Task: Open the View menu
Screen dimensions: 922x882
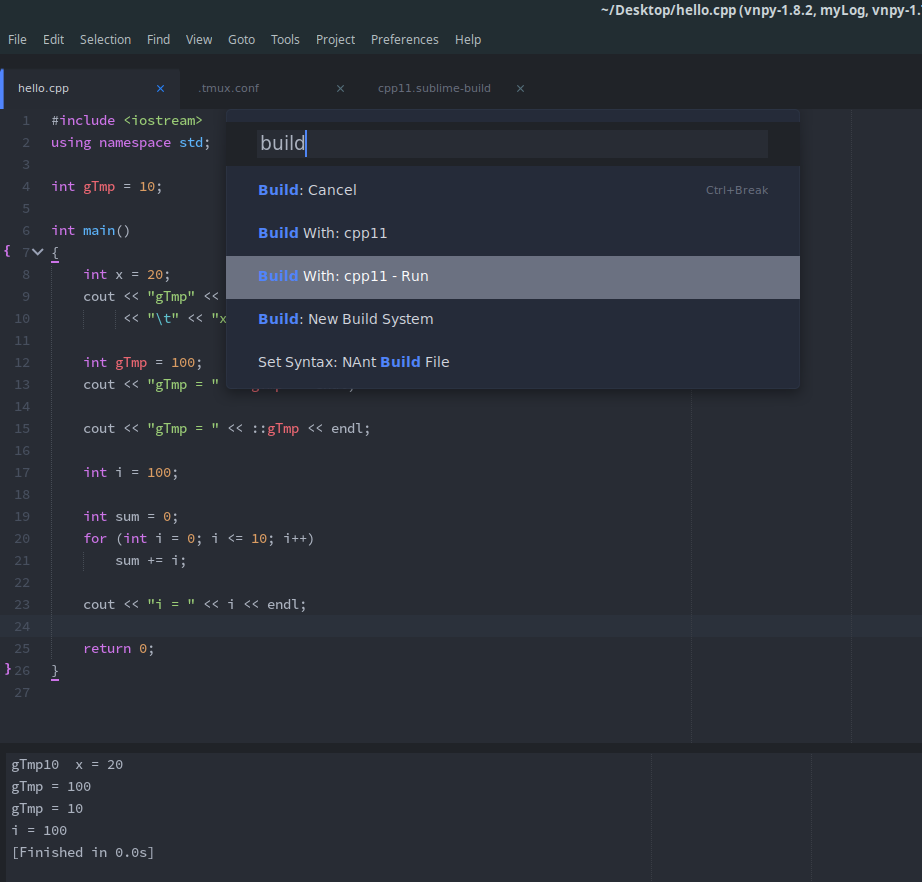Action: 199,39
